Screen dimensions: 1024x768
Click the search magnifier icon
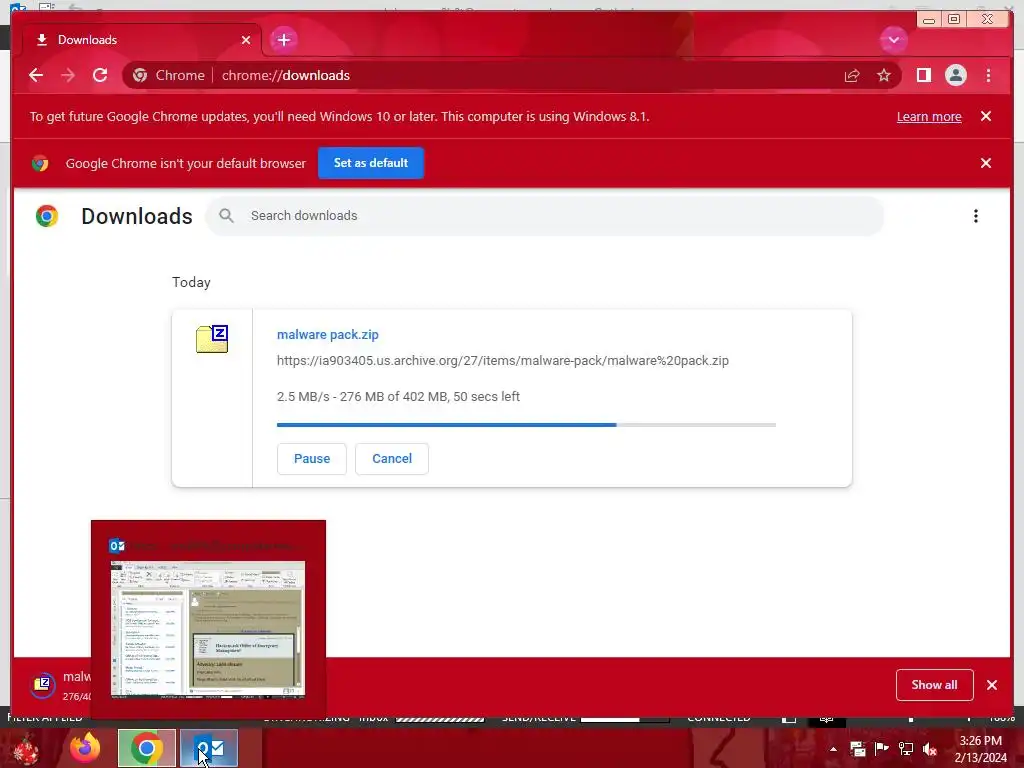click(x=226, y=216)
